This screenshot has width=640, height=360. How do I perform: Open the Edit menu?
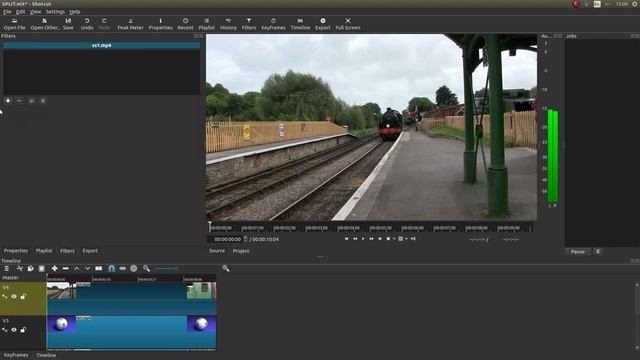(20, 12)
